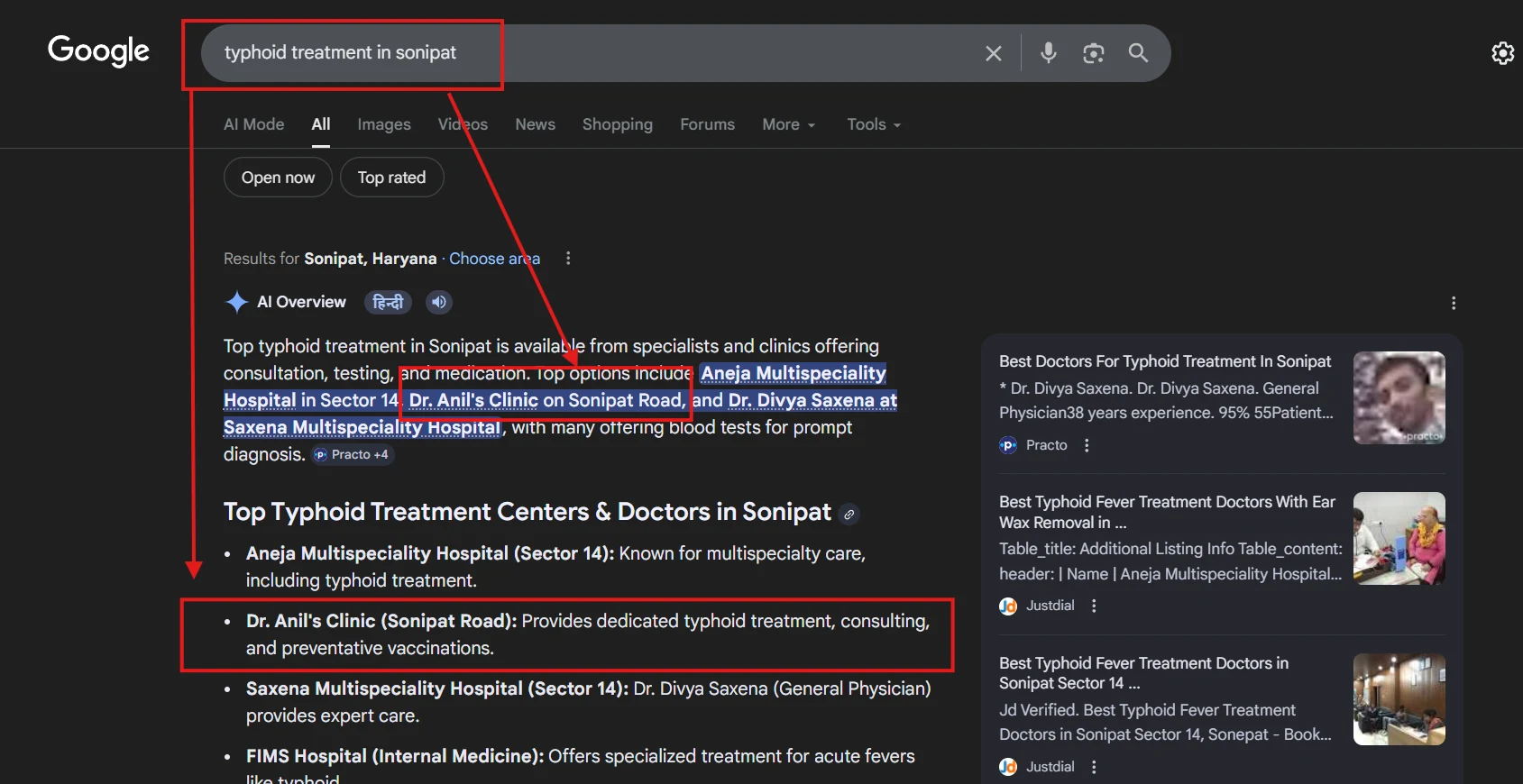
Task: Click the AI Overview sparkle icon
Action: (x=236, y=302)
